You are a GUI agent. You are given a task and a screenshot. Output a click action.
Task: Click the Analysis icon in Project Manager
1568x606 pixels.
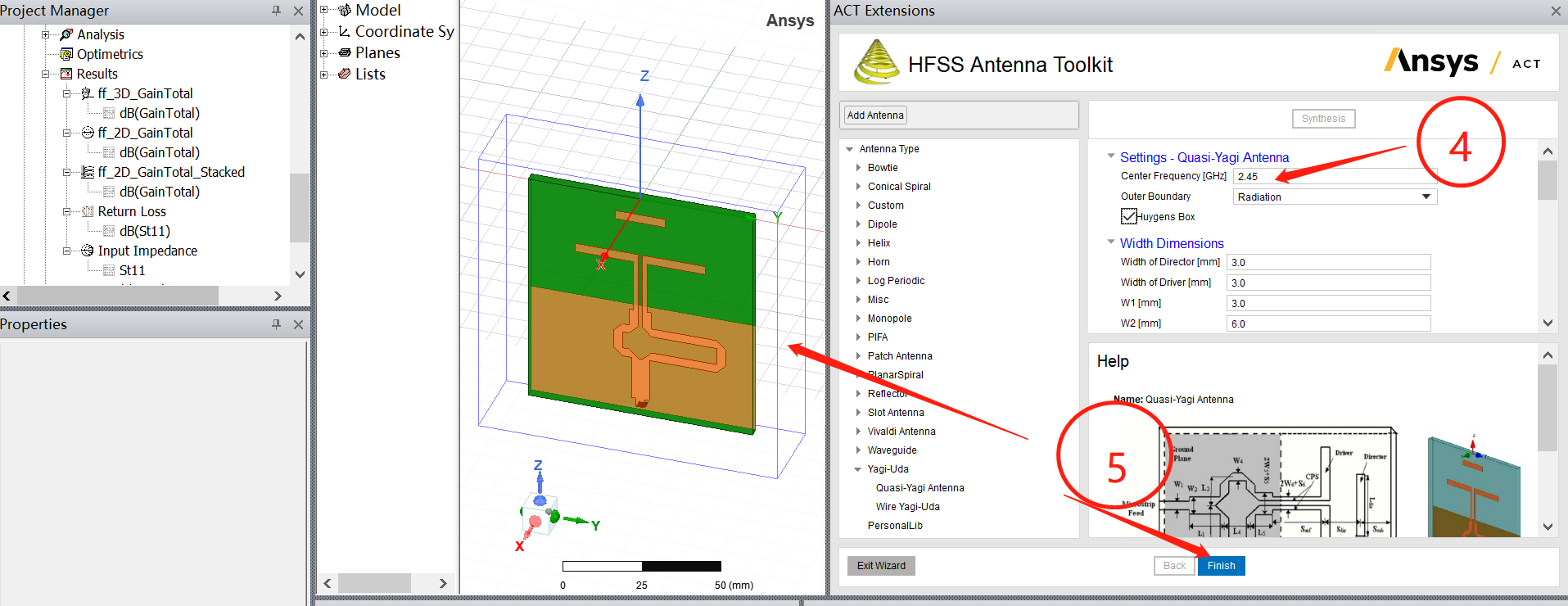tap(66, 34)
